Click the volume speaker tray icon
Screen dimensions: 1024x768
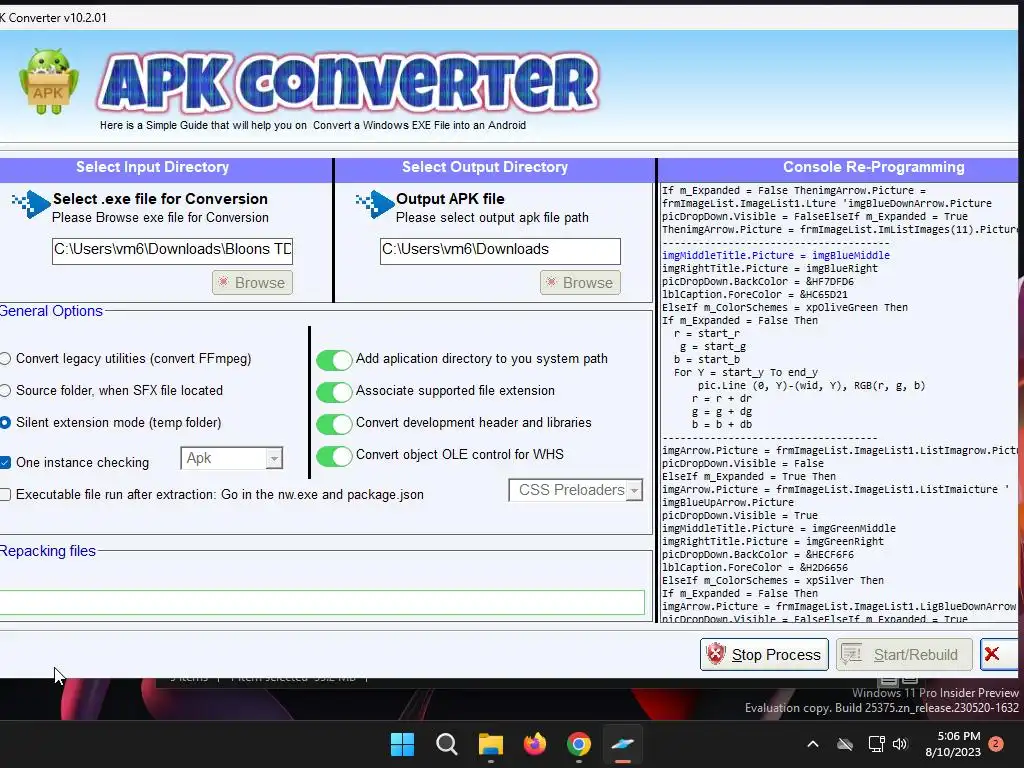click(x=900, y=744)
